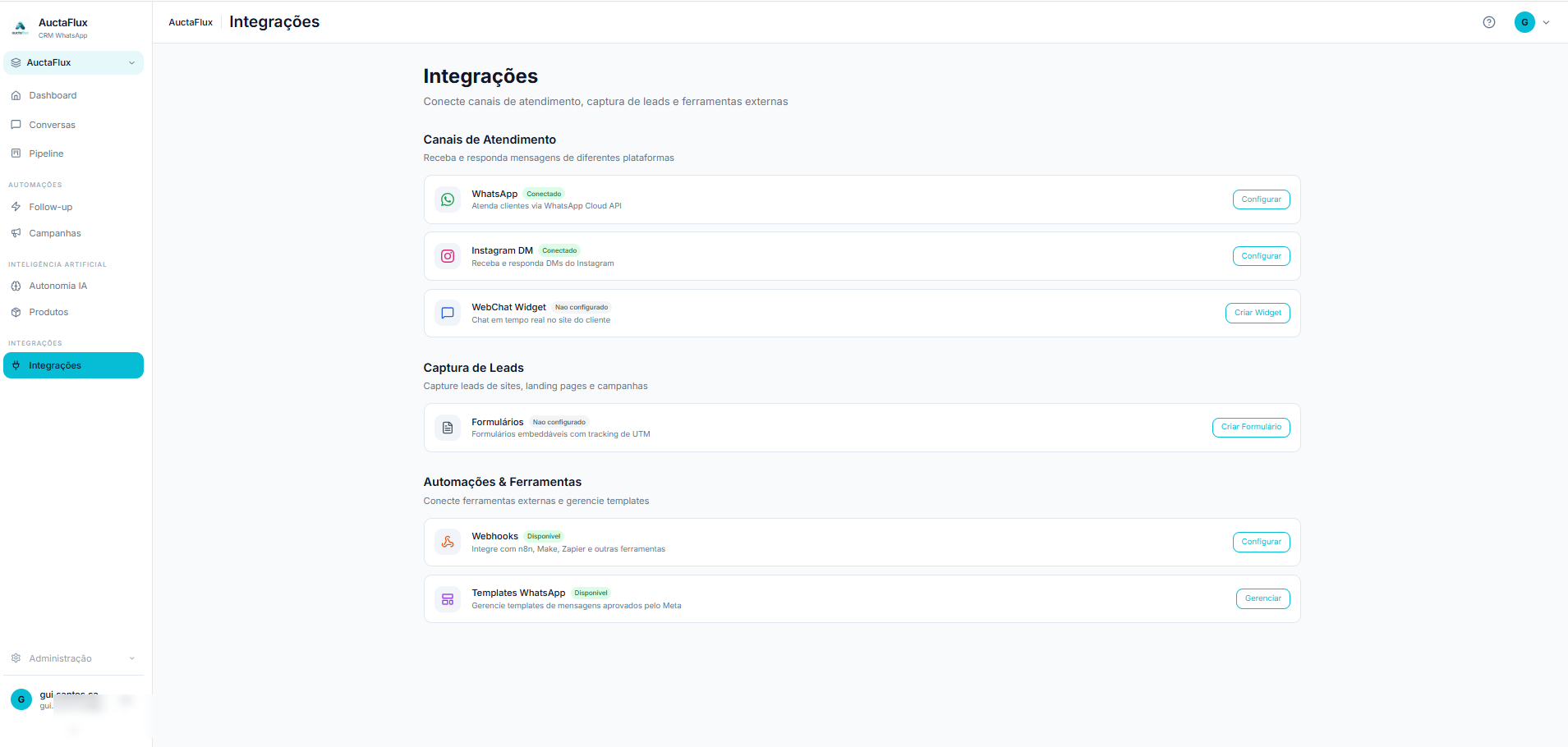Open the user avatar menu chevron
This screenshot has width=1568, height=747.
[1546, 22]
